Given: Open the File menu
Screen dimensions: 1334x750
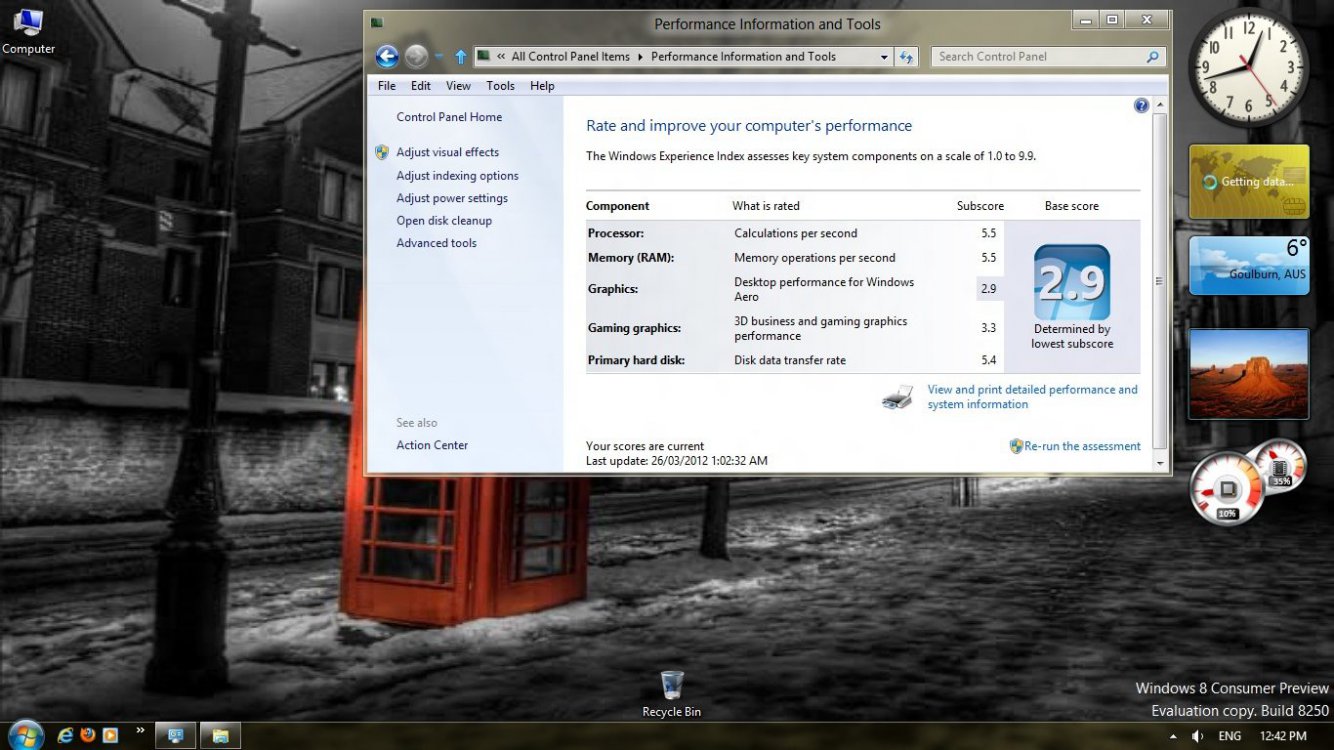Looking at the screenshot, I should (x=387, y=86).
